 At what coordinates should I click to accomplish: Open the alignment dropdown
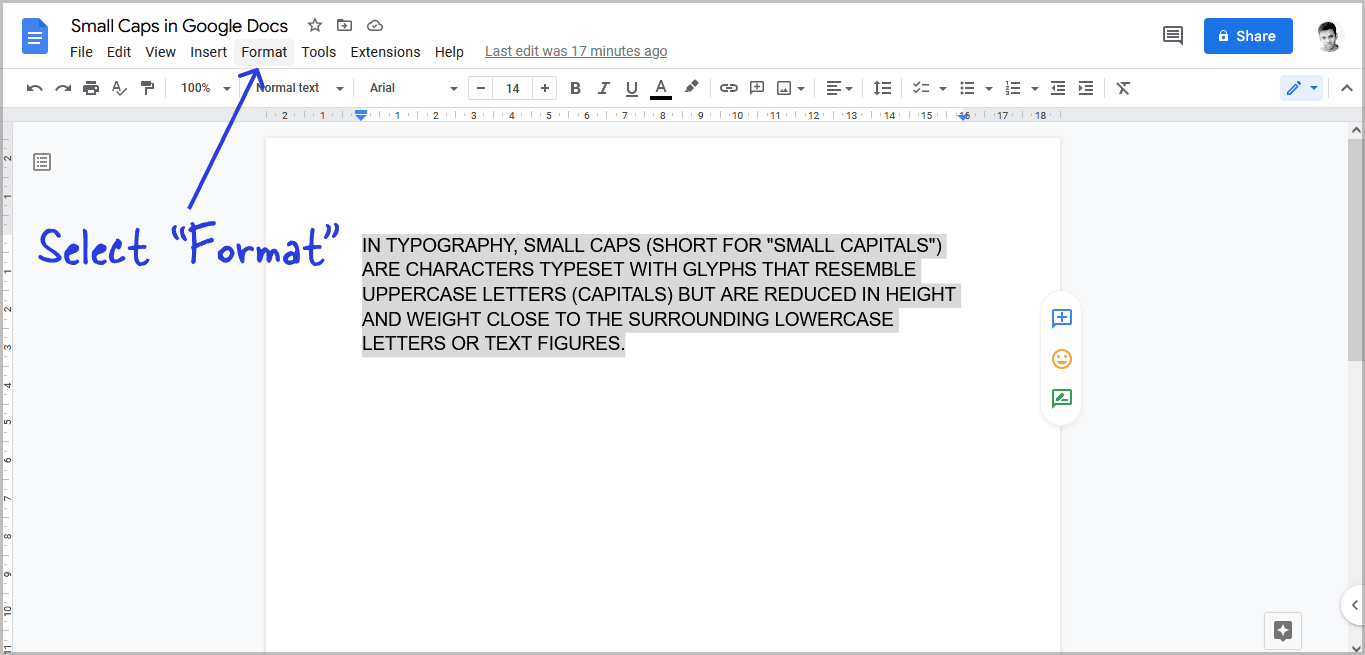click(x=839, y=88)
